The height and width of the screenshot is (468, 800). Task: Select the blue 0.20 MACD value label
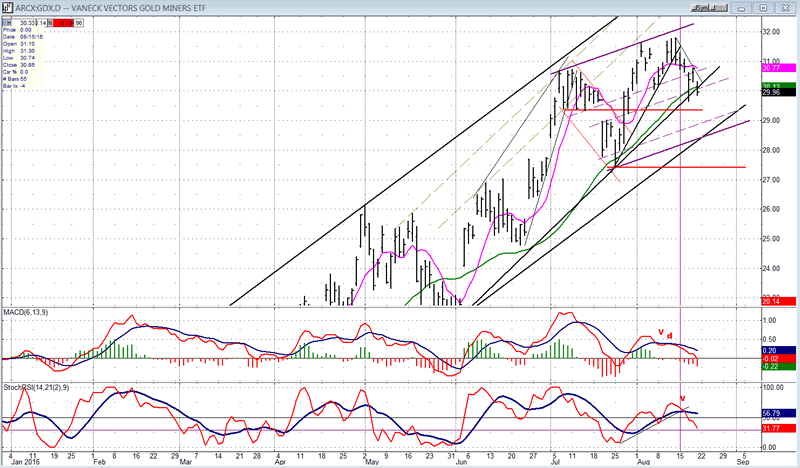[x=773, y=351]
